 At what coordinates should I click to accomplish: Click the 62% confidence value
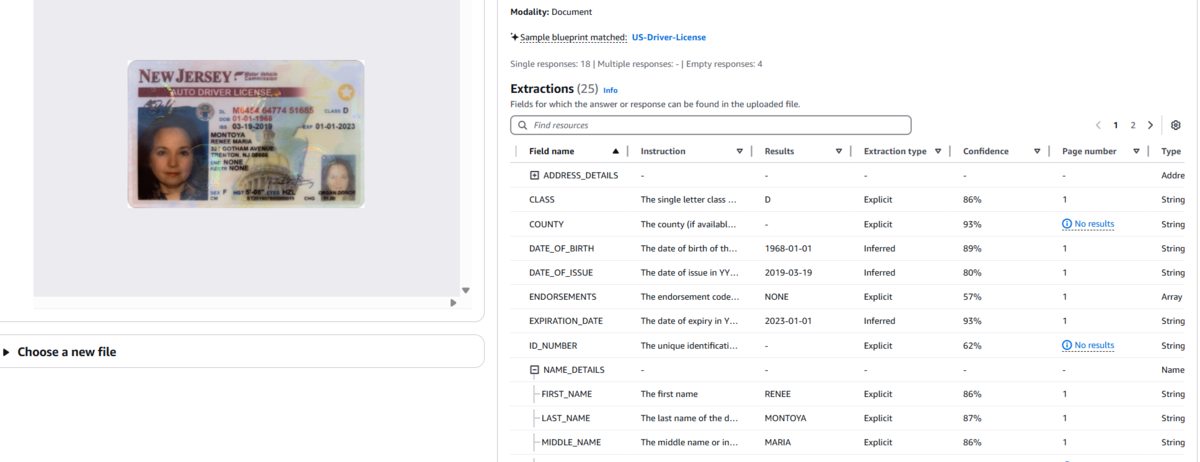click(x=972, y=345)
